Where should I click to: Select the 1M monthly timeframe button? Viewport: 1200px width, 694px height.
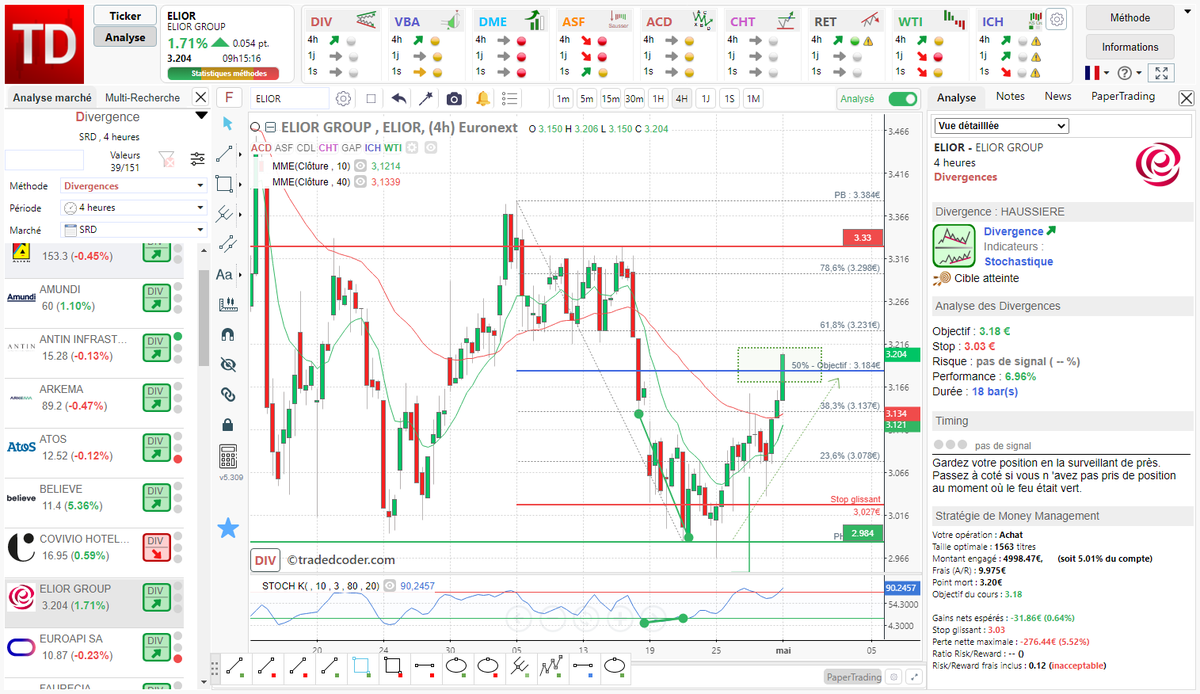click(753, 98)
